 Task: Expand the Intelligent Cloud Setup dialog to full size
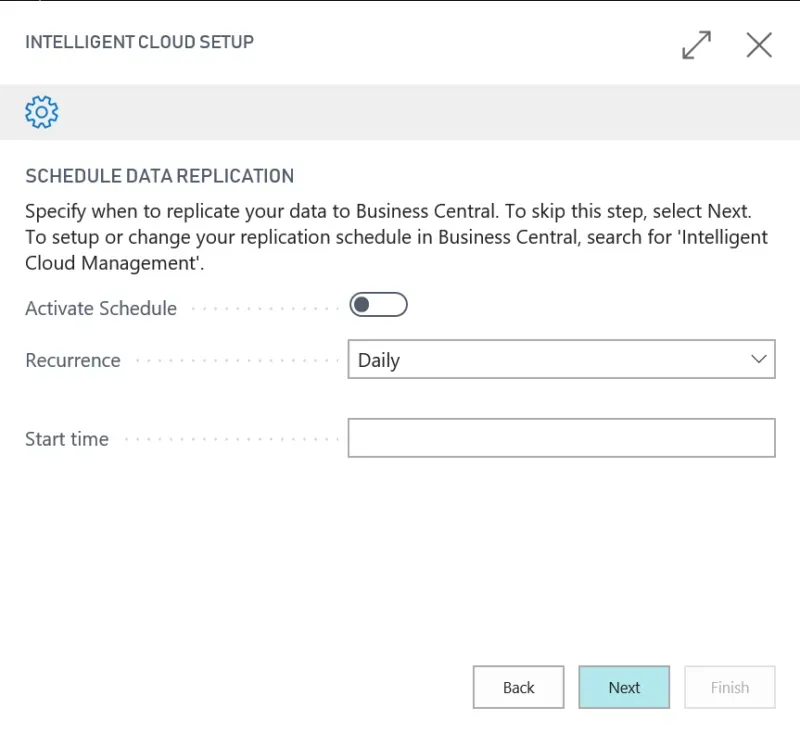click(696, 45)
